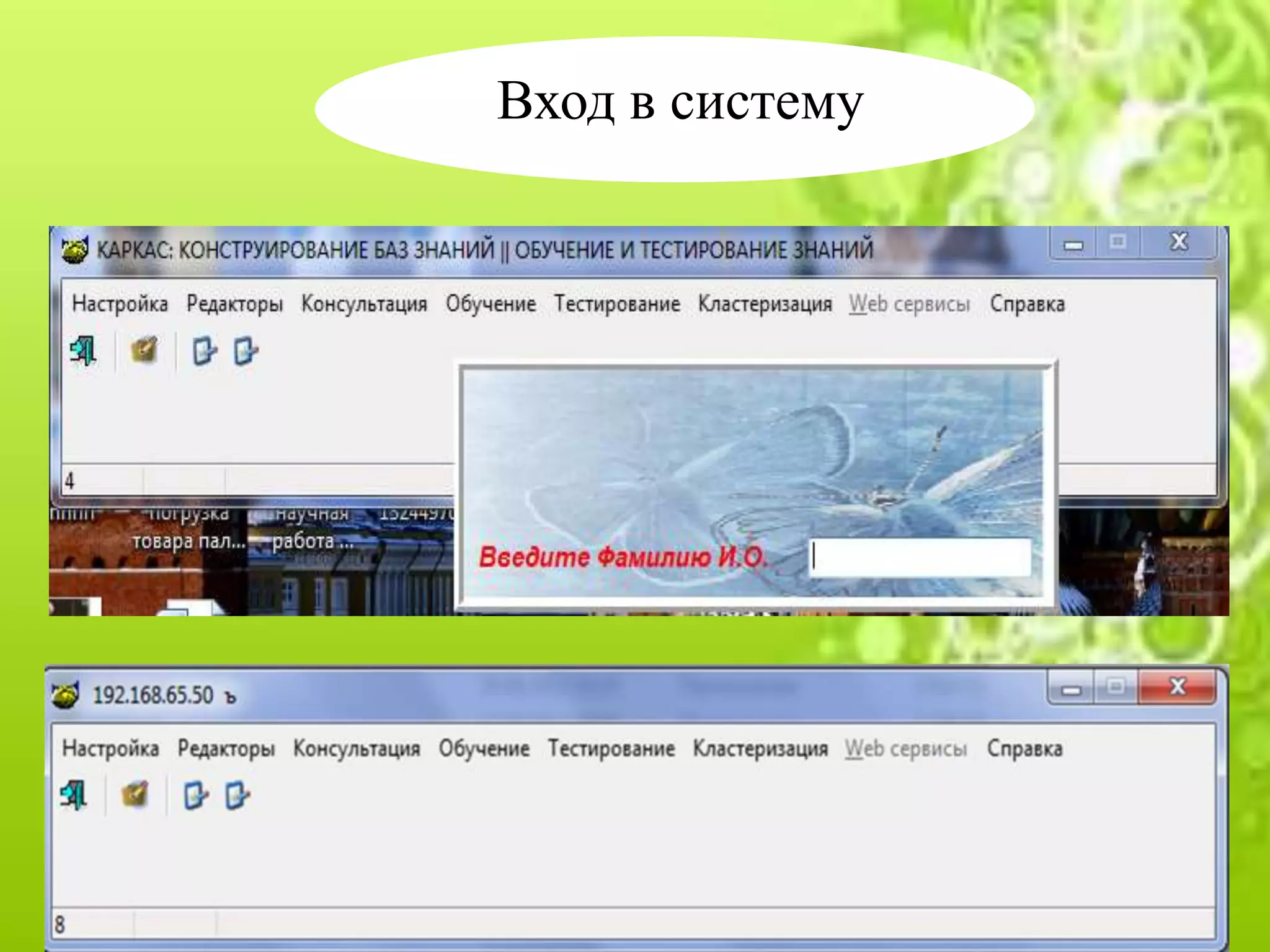Close the КАРКАС window

click(x=1179, y=242)
